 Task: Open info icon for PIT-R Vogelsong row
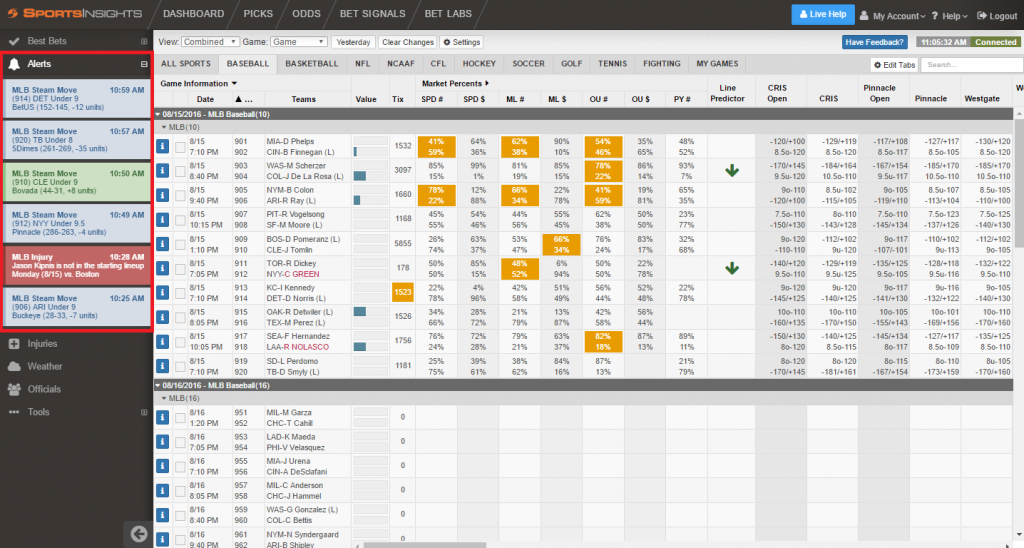click(x=163, y=219)
